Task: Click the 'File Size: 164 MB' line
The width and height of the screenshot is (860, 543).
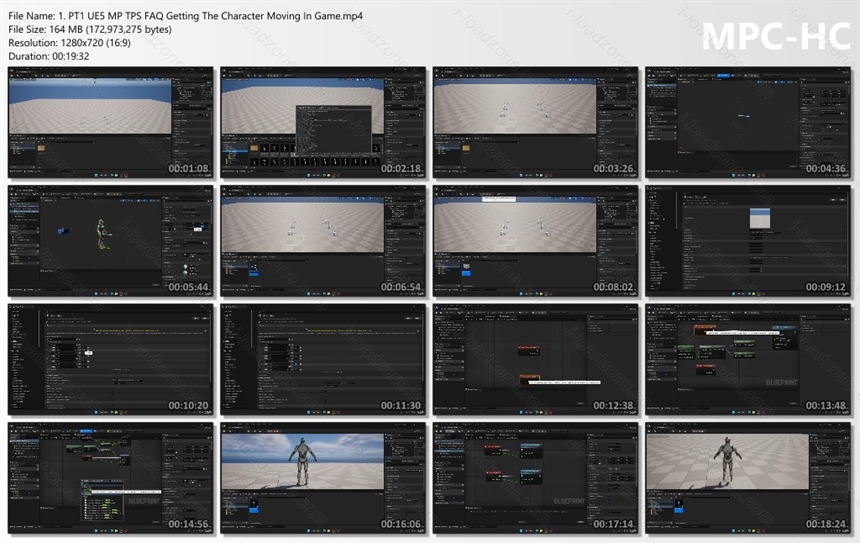Action: (x=90, y=29)
